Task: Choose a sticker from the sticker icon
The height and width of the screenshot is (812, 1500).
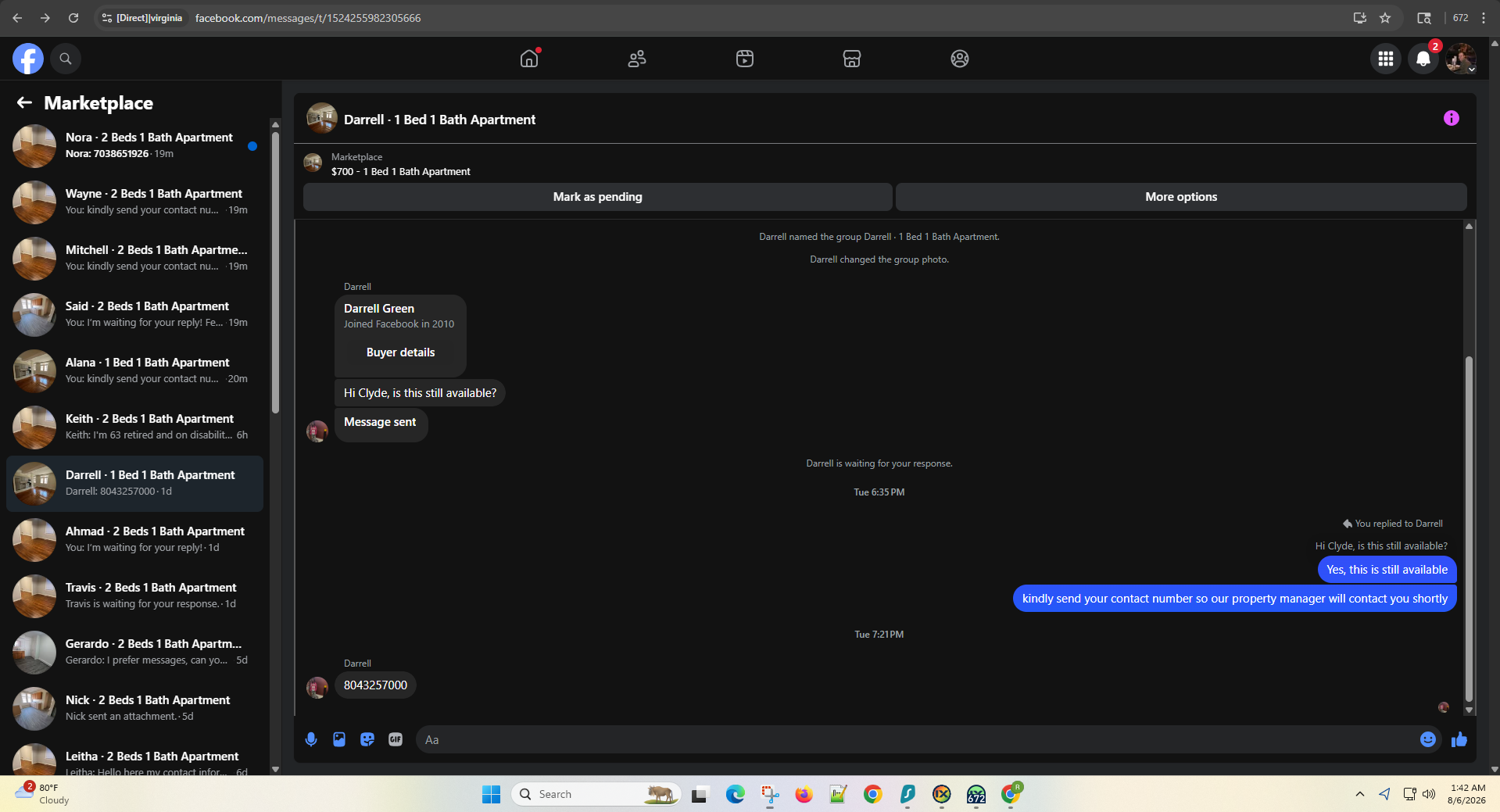Action: tap(367, 739)
